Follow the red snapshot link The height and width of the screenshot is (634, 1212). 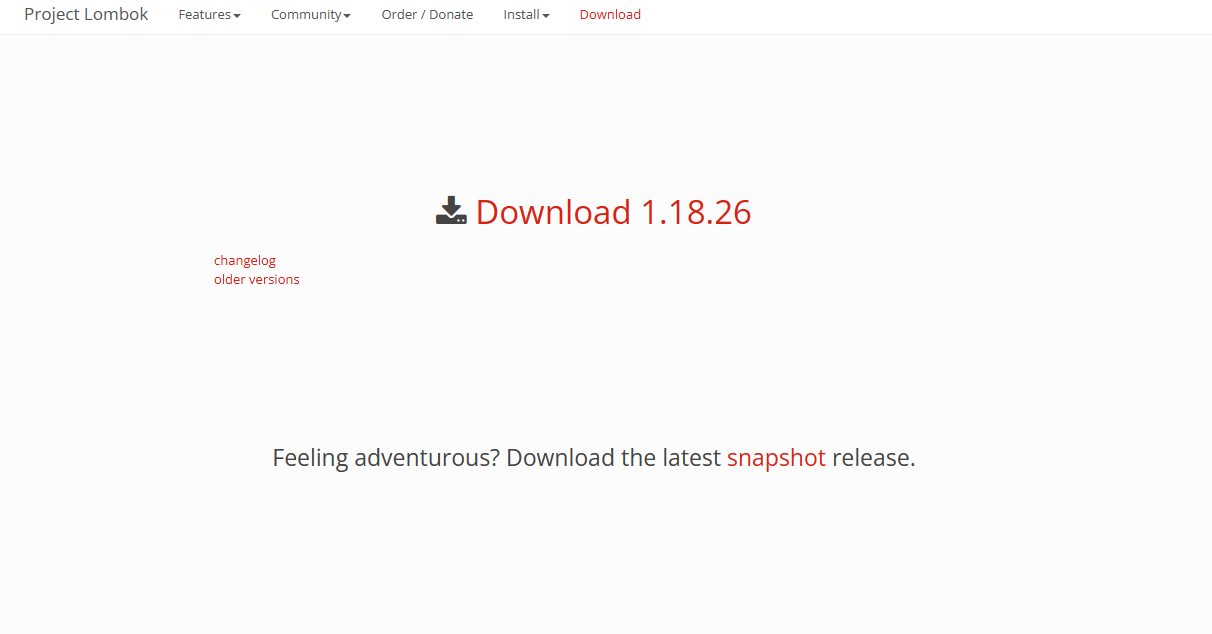click(776, 458)
